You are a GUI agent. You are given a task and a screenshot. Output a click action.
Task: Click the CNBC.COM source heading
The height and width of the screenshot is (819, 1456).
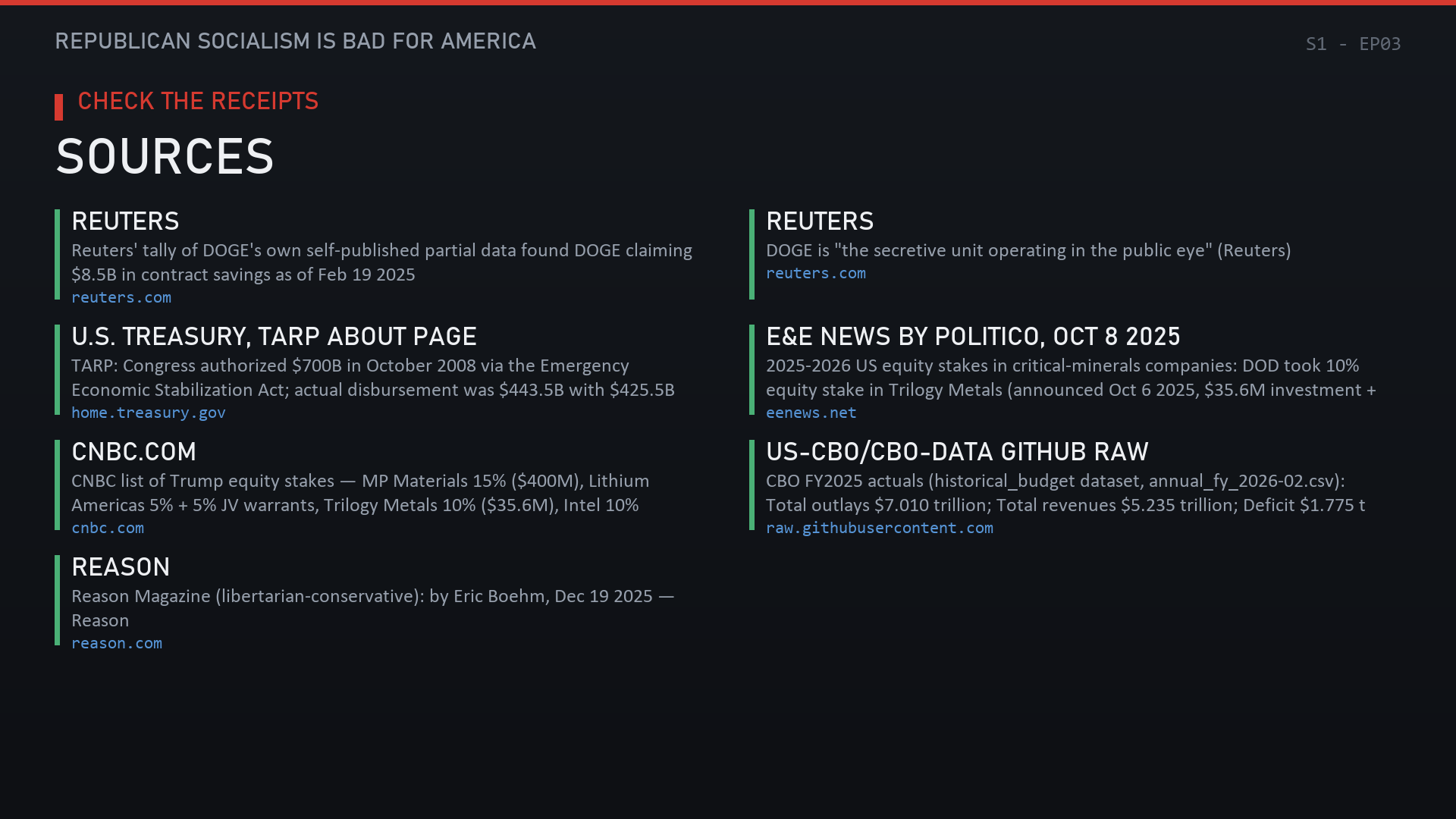tap(133, 452)
